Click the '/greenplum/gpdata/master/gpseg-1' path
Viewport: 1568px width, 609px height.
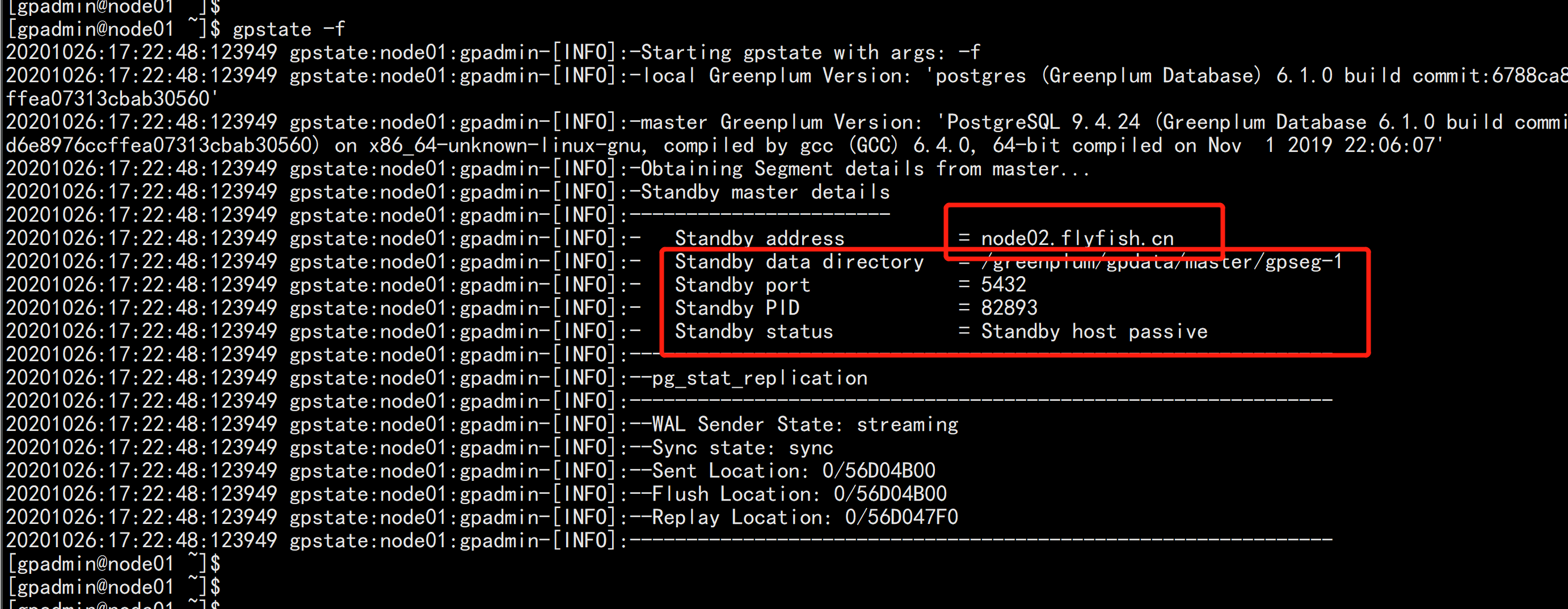[1161, 261]
